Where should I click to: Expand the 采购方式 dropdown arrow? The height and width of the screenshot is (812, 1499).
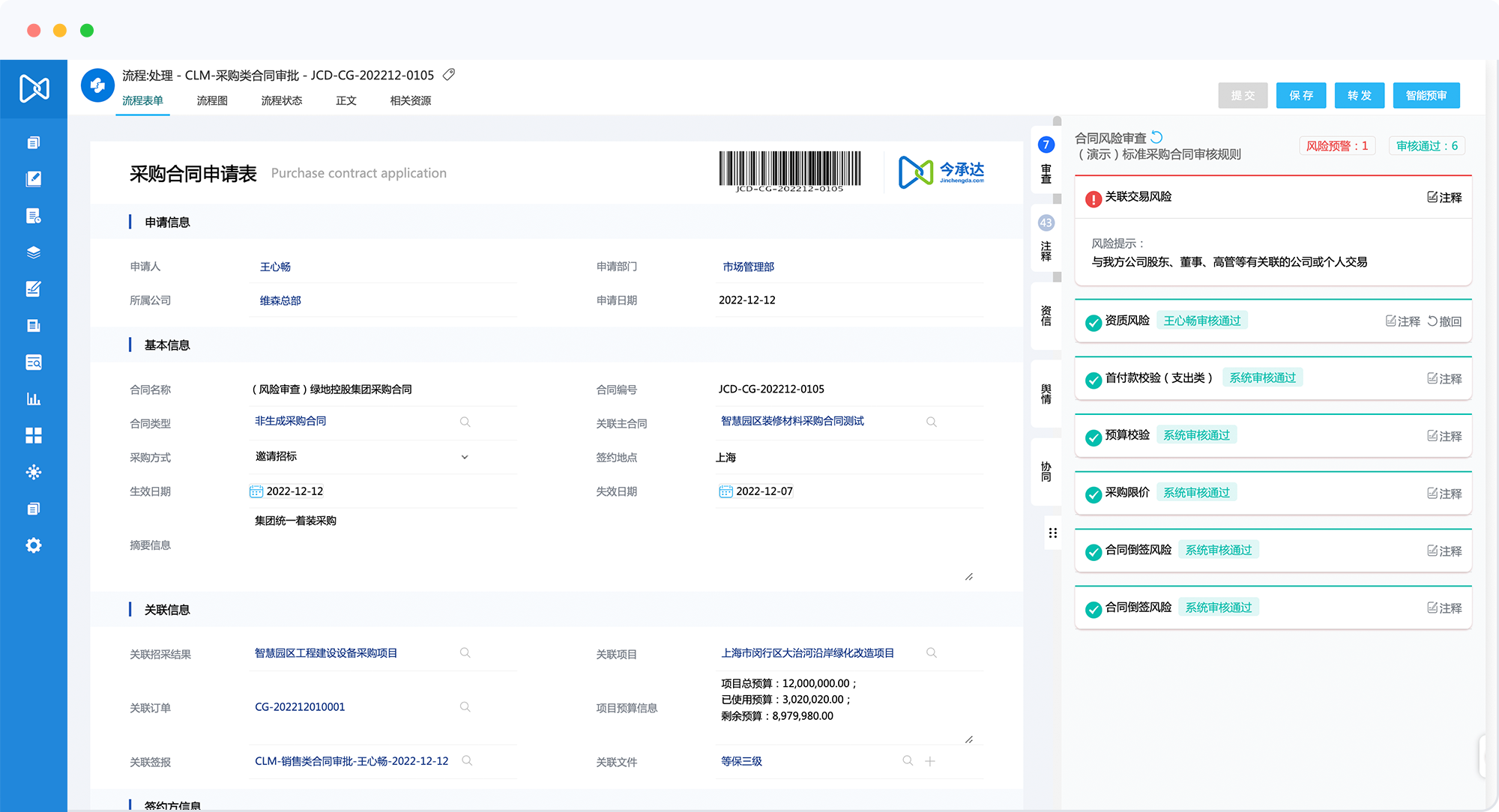click(x=465, y=457)
